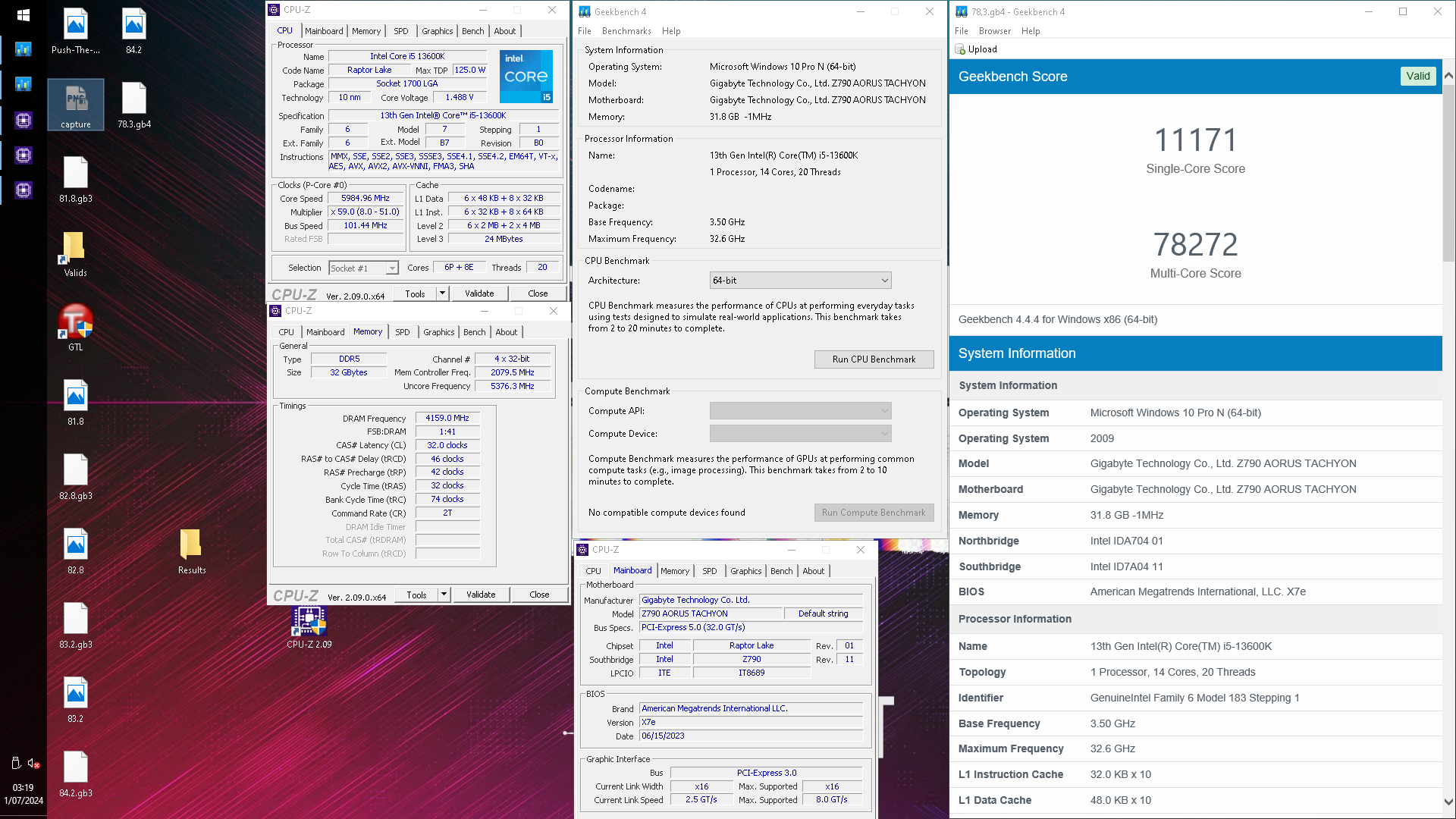Viewport: 1456px width, 819px height.
Task: Open the 78.3.gb4 file icon
Action: [133, 105]
